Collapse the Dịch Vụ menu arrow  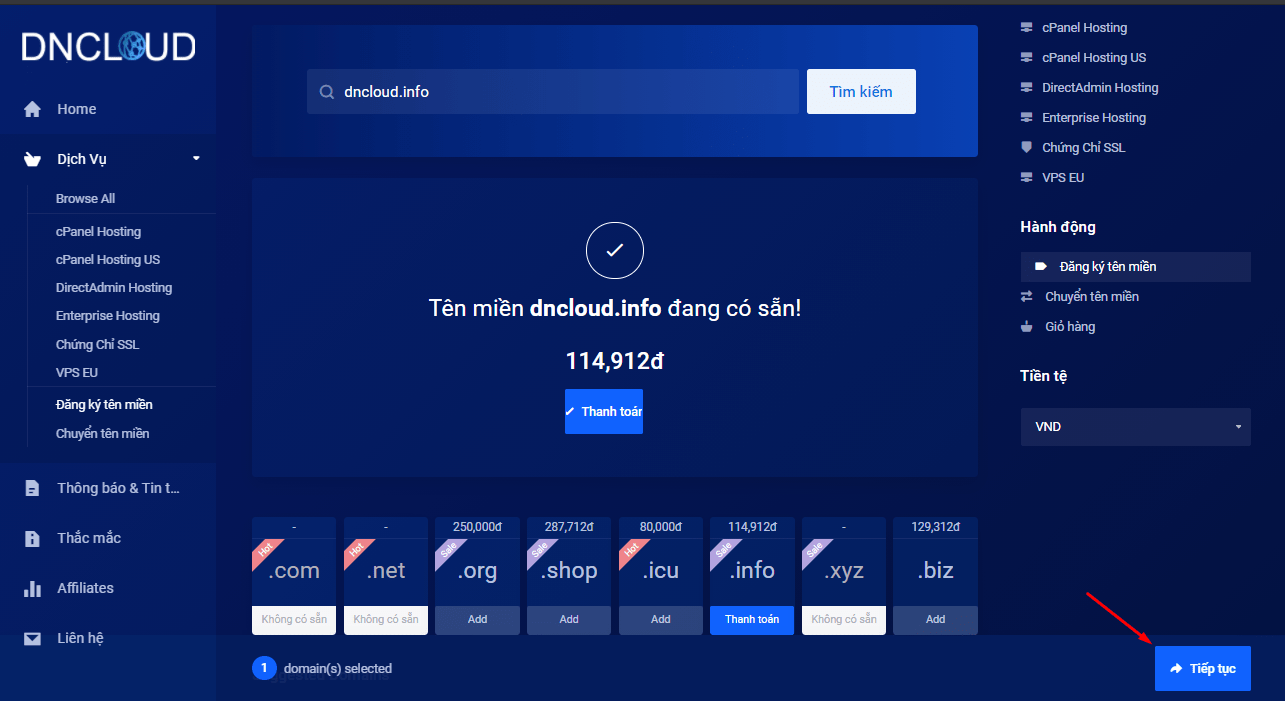196,158
